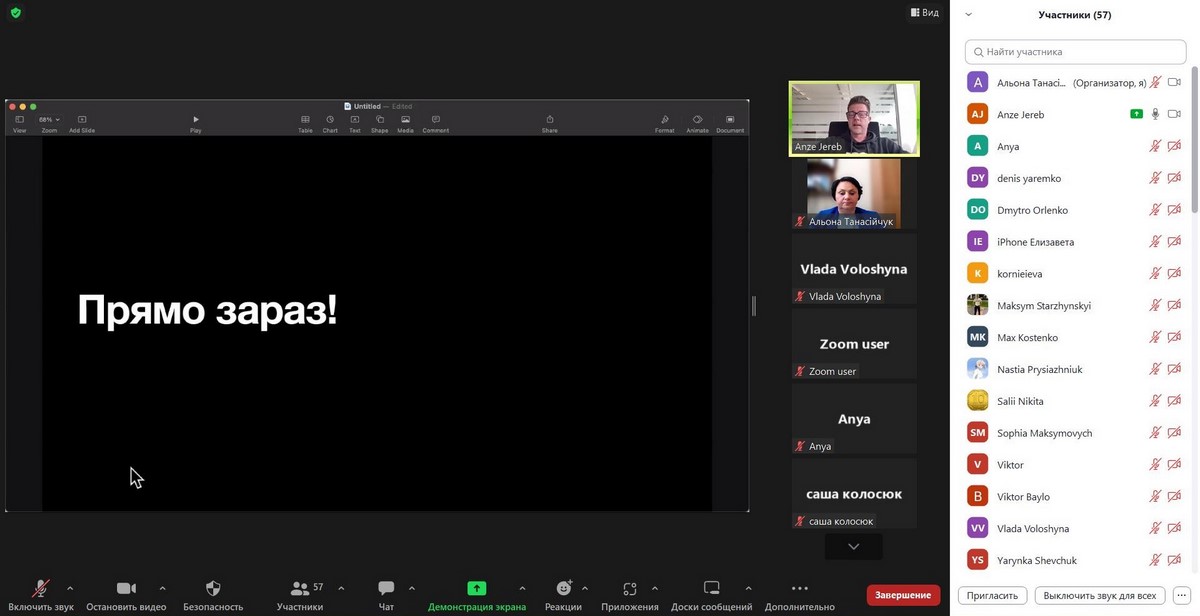
Task: Open Доски сообщений whiteboards icon
Action: tap(711, 589)
